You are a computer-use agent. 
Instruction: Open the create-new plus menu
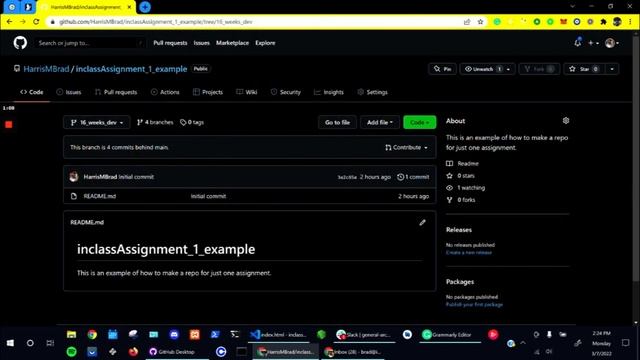[593, 43]
